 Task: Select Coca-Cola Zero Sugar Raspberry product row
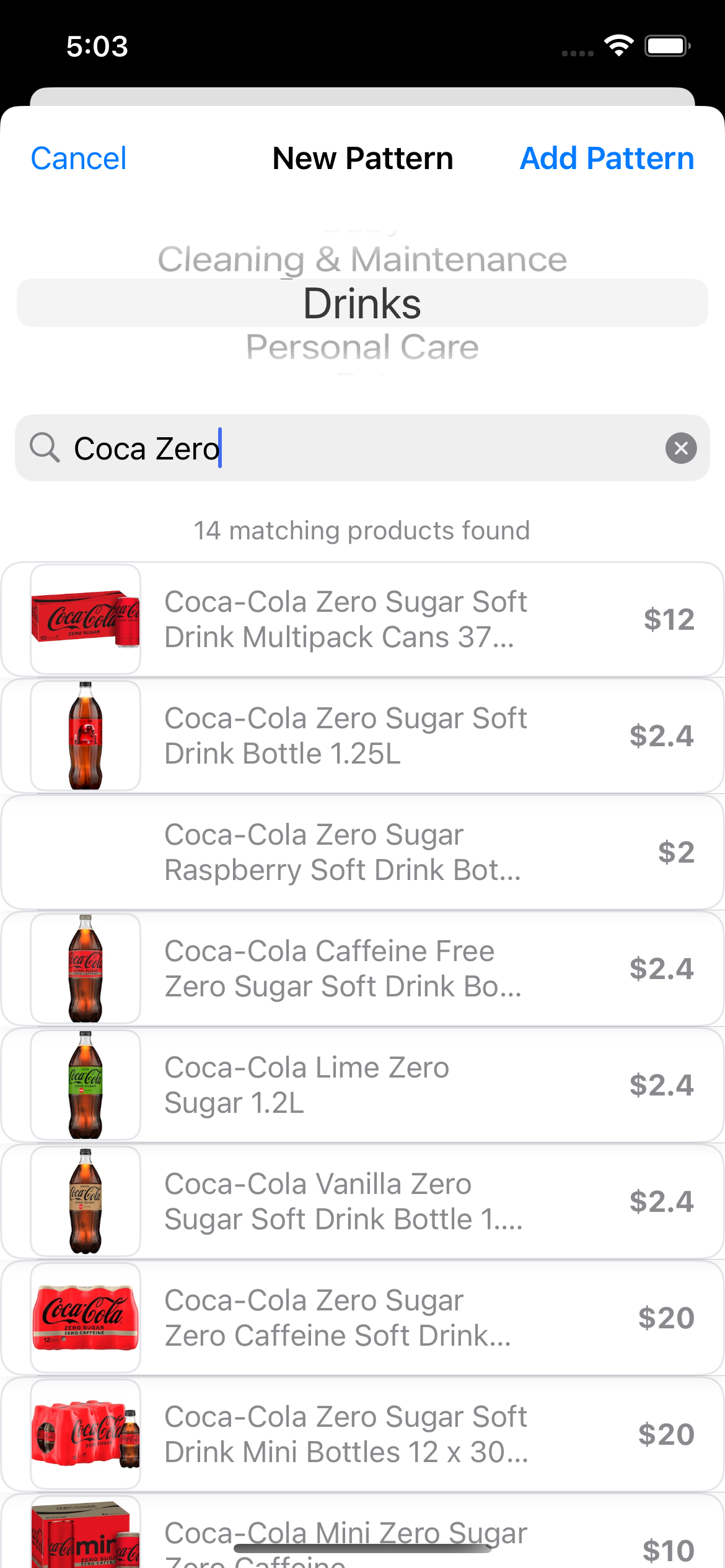[362, 852]
